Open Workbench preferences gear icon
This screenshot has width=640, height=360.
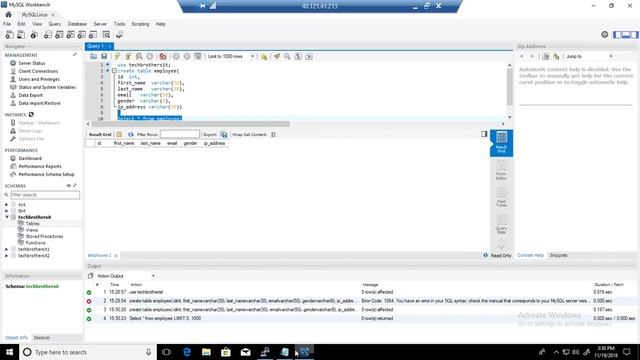pos(604,35)
